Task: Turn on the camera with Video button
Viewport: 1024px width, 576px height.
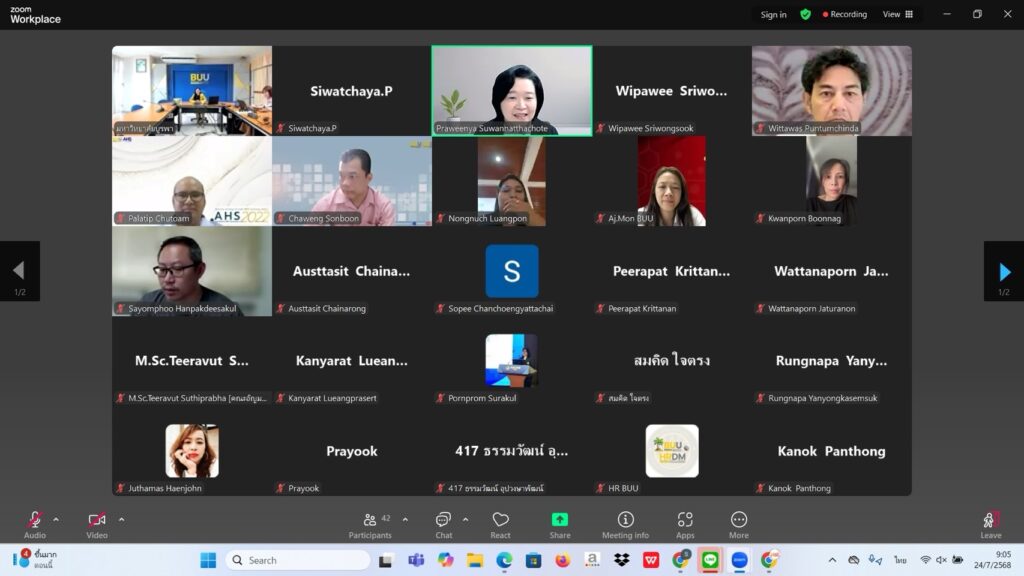Action: click(x=97, y=524)
